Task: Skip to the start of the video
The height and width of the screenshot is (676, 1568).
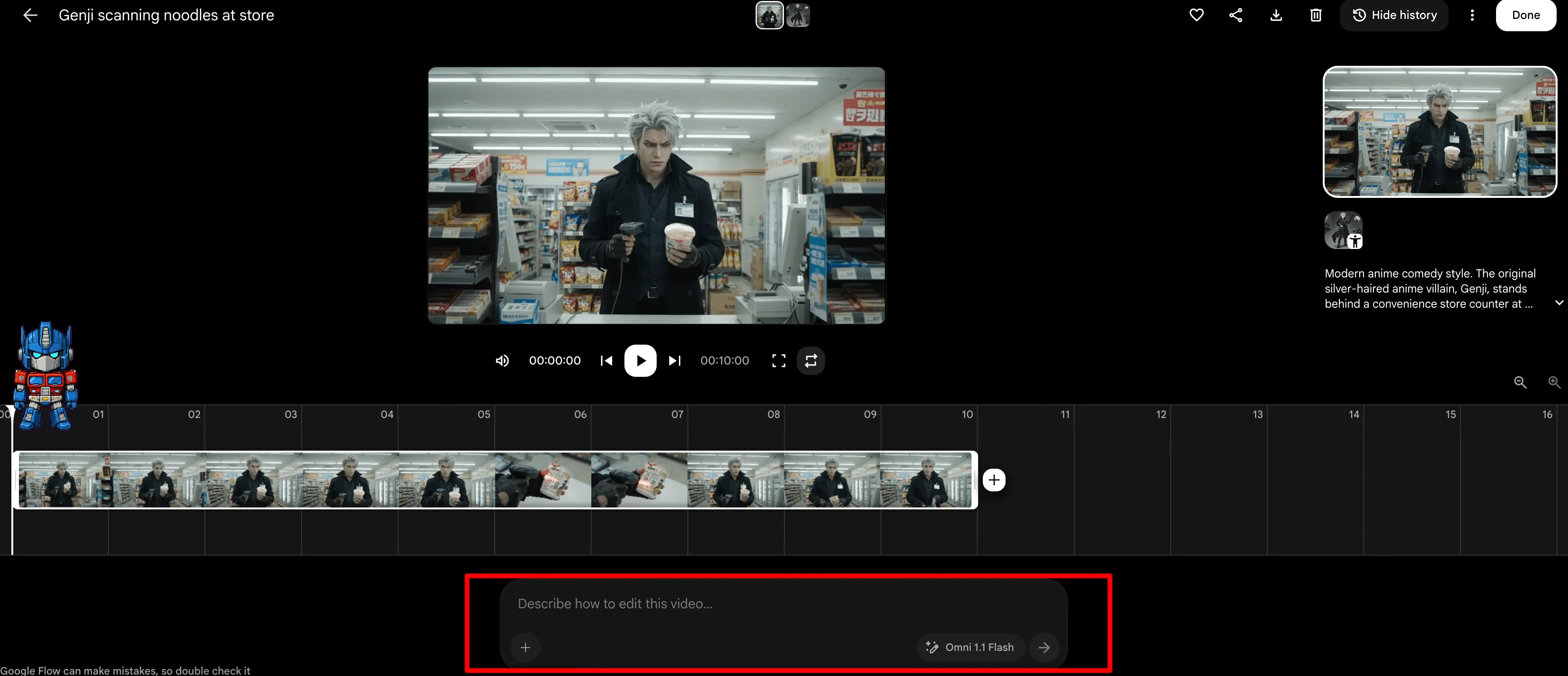Action: [606, 361]
